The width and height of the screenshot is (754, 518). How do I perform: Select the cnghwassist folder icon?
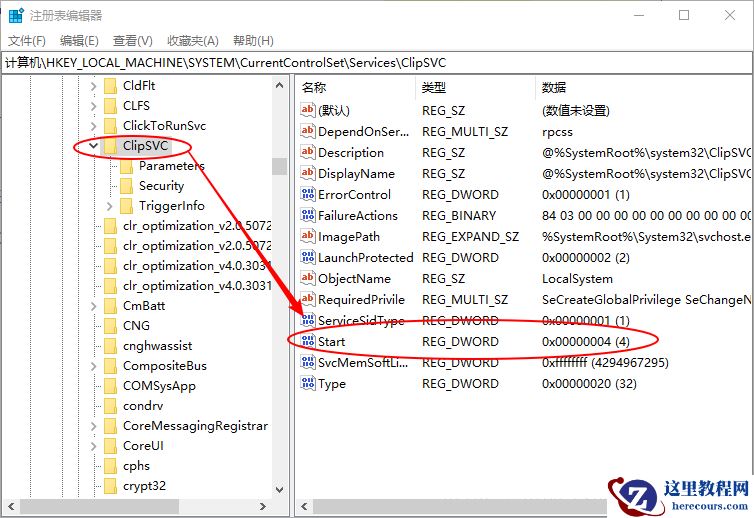pyautogui.click(x=111, y=346)
